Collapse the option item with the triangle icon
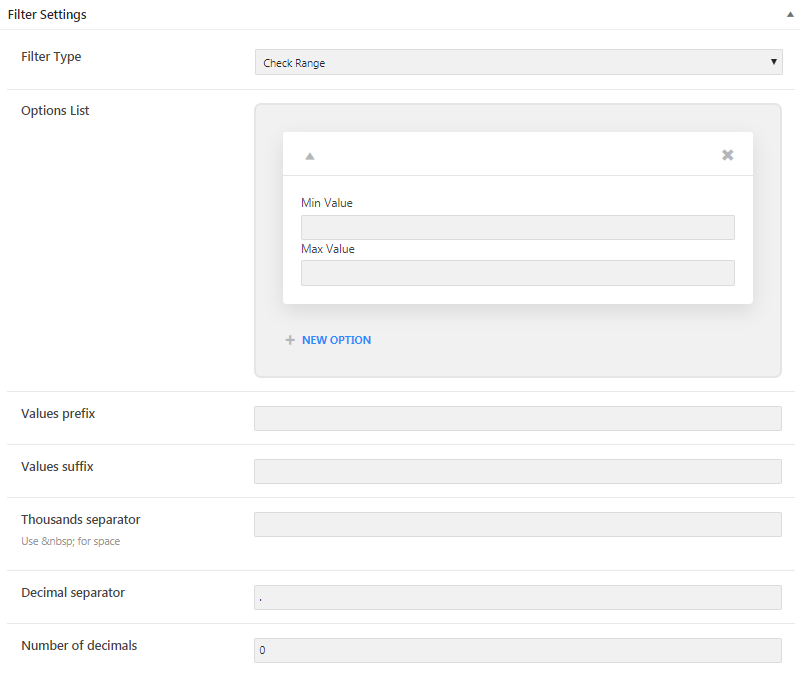 (x=310, y=156)
